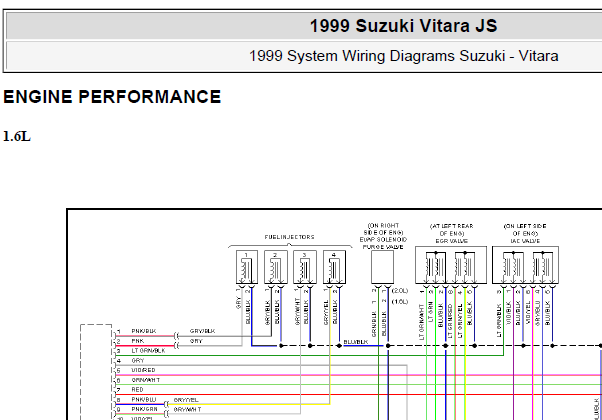Screen dimensions: 602x420
Task: Click the "(ON RIGHT SIDE OF ENG)" note
Action: [x=383, y=229]
